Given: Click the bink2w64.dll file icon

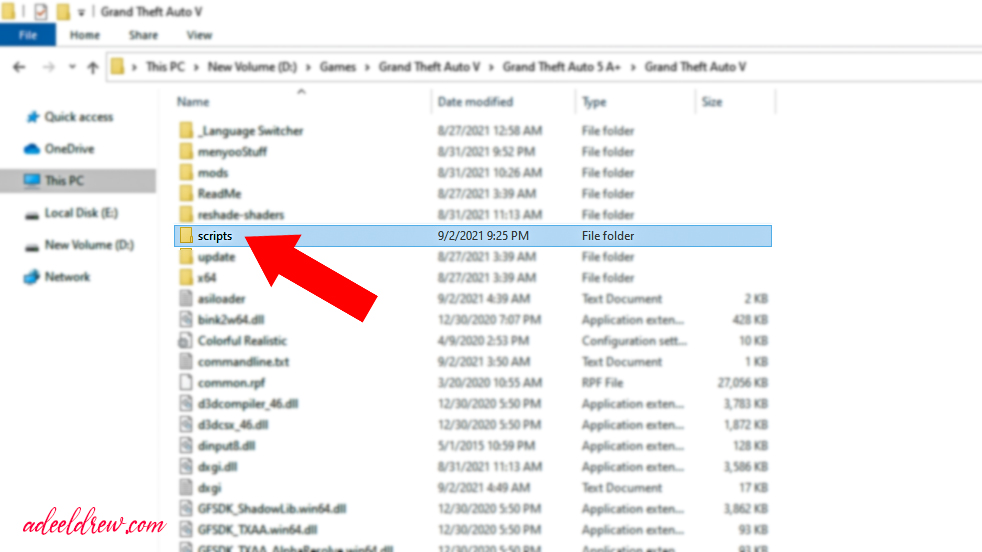Looking at the screenshot, I should [x=185, y=320].
